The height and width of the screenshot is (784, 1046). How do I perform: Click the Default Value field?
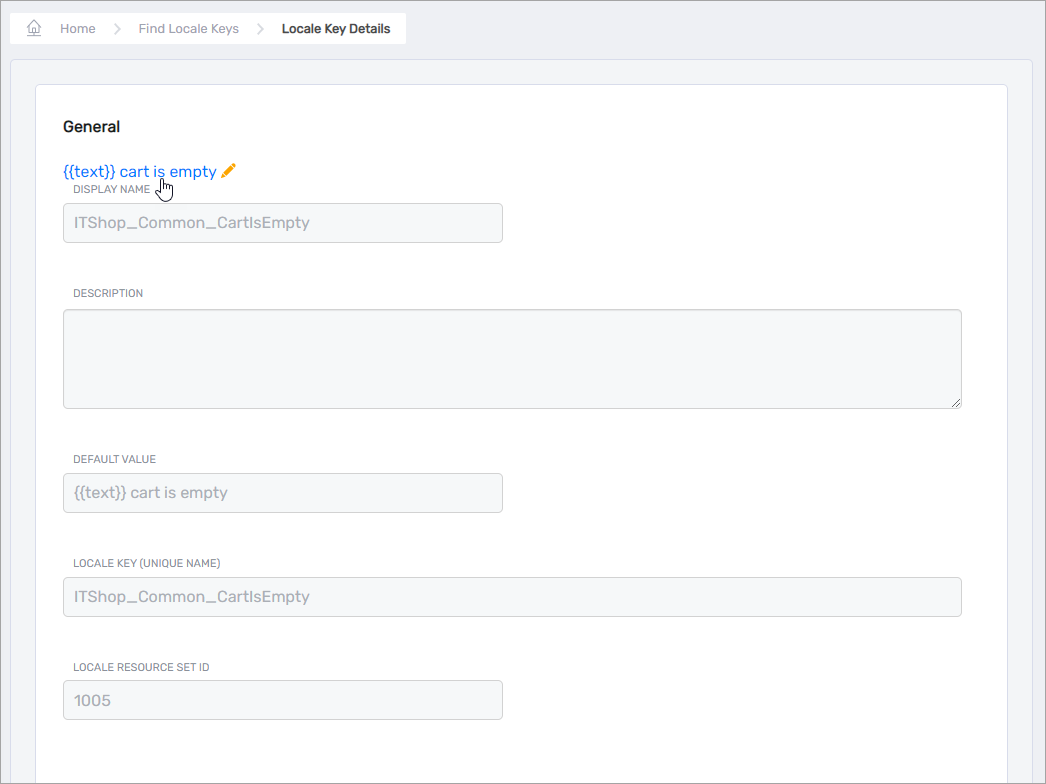click(282, 493)
